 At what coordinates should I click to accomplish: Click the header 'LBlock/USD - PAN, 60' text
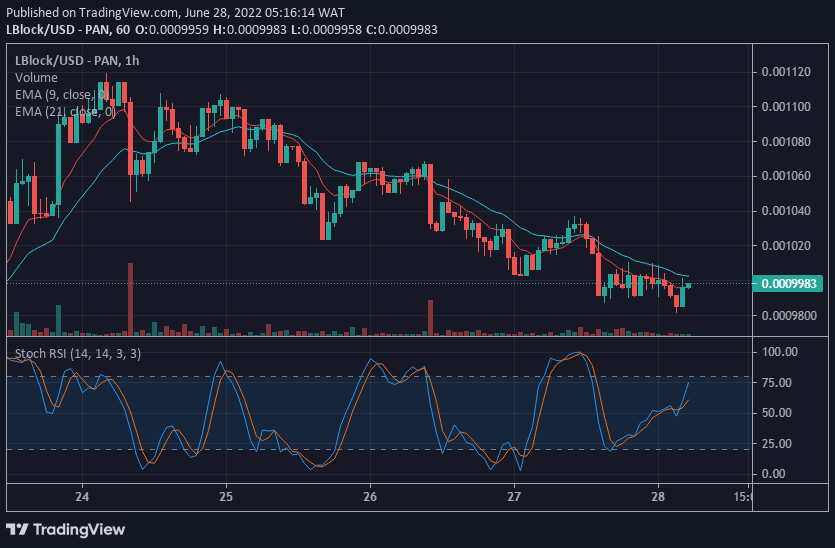click(68, 29)
